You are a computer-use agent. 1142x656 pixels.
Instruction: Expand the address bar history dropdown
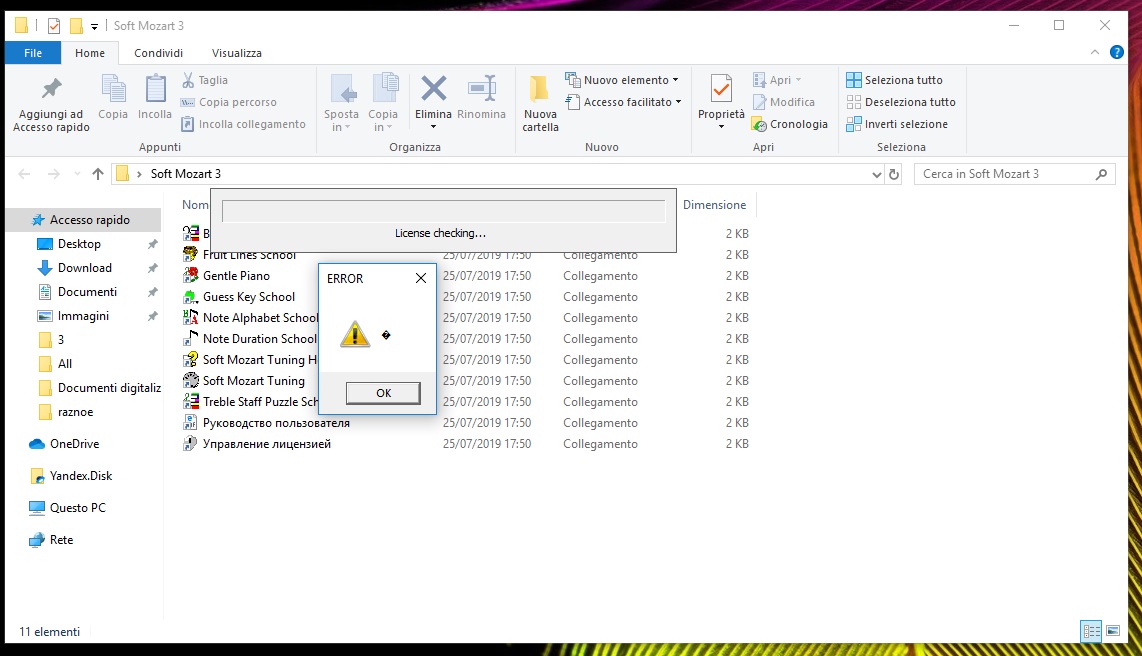click(876, 175)
